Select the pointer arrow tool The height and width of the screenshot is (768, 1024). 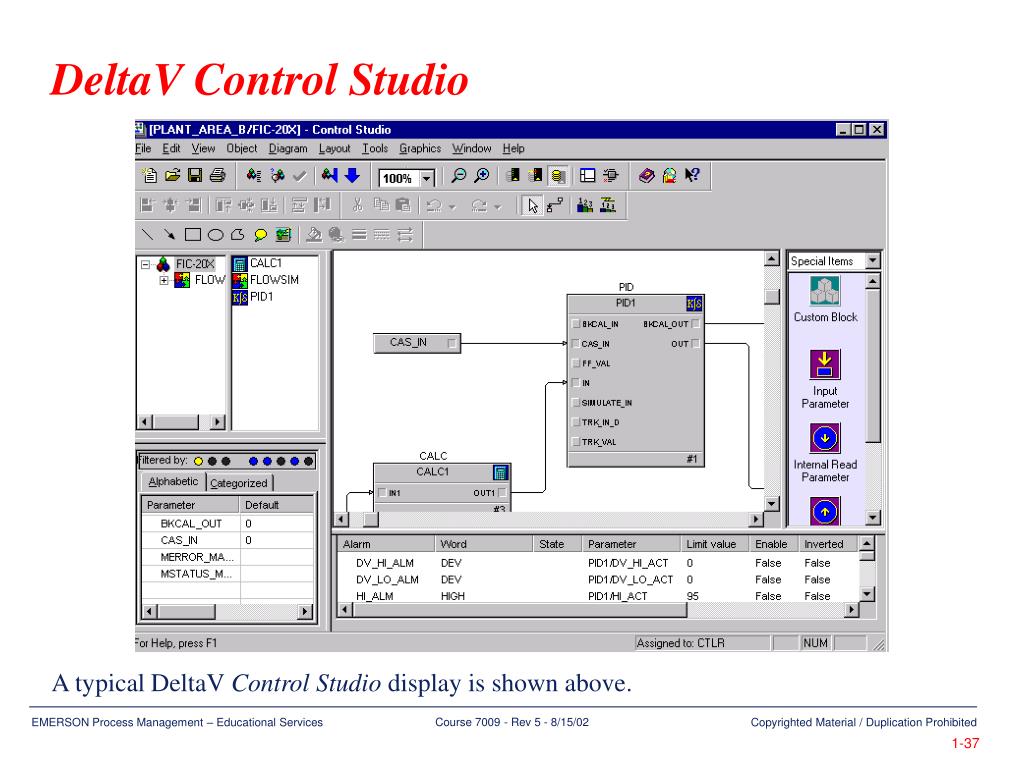[533, 206]
